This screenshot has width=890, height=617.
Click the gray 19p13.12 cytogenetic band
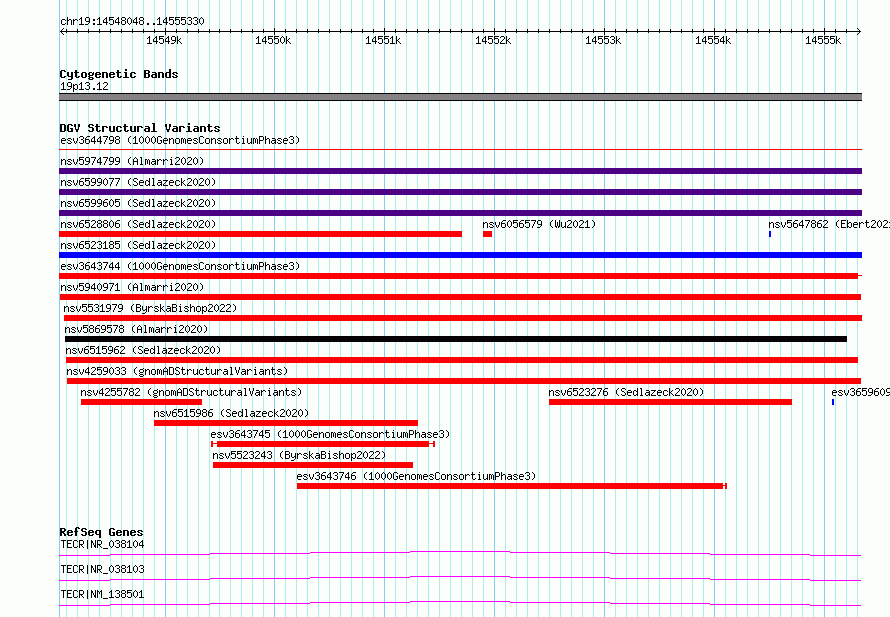tap(460, 97)
